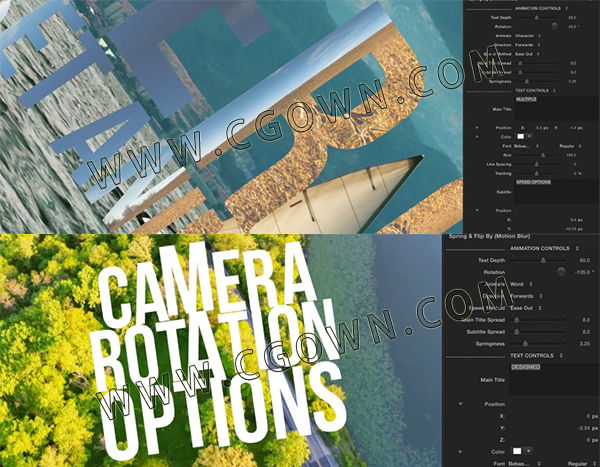Open Font 'Bebas' dropdown in lower inspector
This screenshot has height=467, width=600.
(x=525, y=463)
